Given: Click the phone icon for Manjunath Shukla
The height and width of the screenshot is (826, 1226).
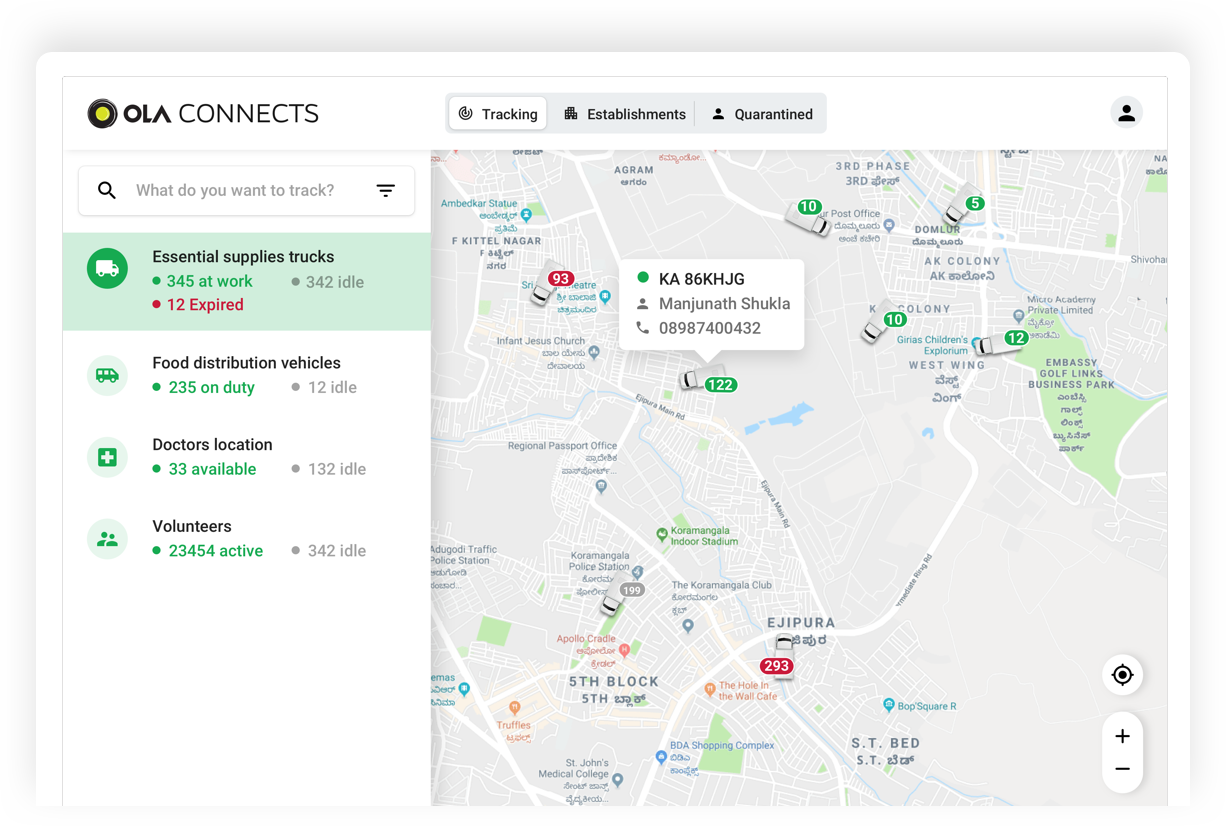Looking at the screenshot, I should click(x=642, y=327).
